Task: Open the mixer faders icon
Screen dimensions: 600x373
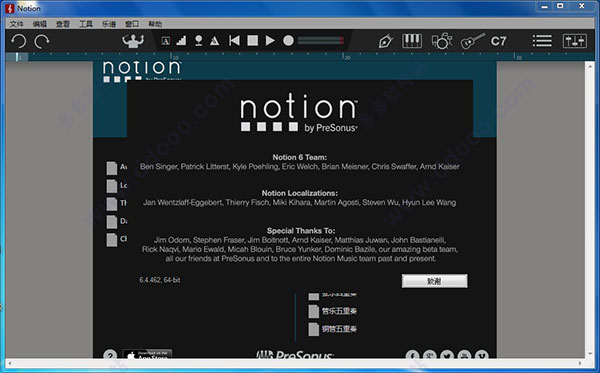Action: pos(574,41)
